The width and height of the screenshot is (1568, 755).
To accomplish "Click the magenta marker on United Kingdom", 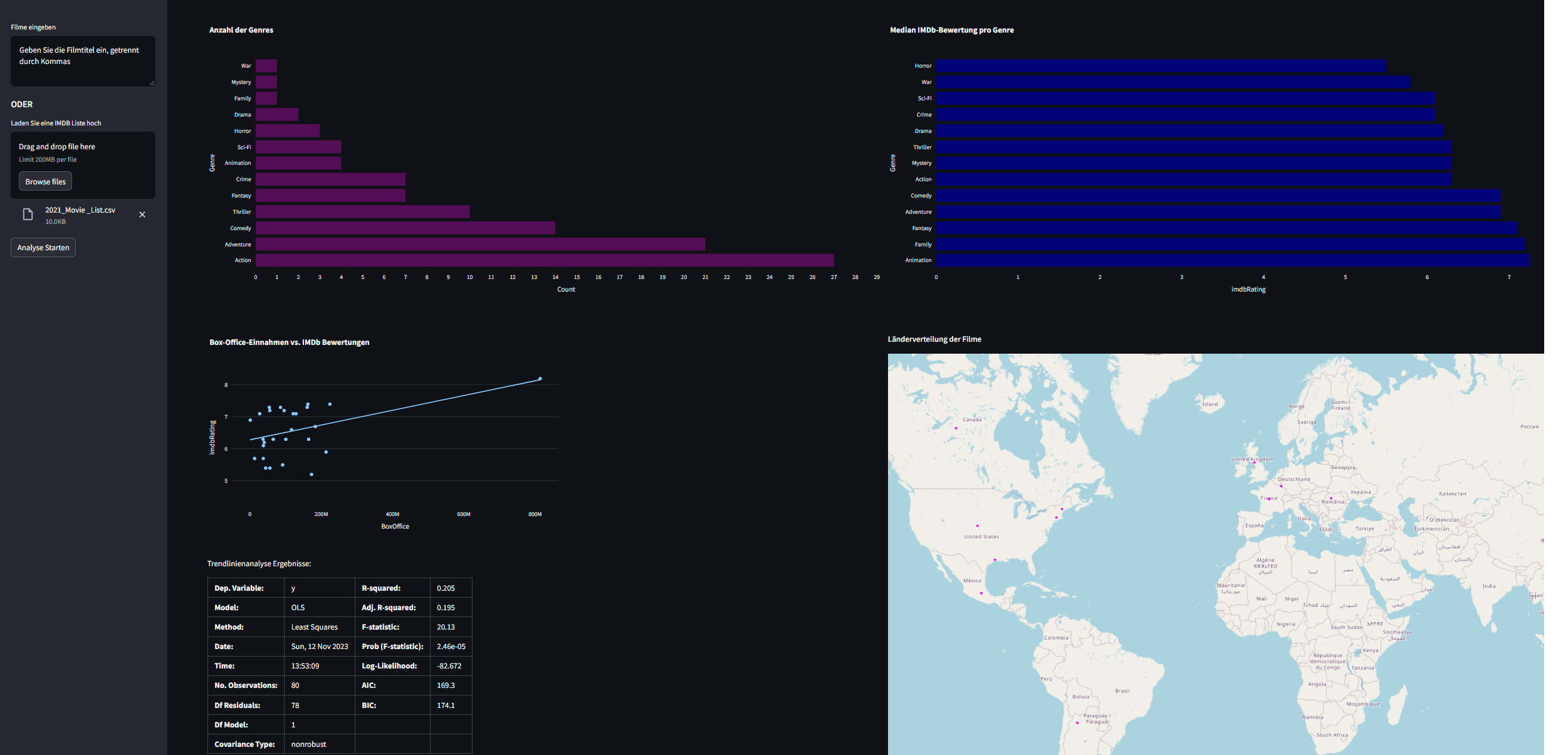I will tap(1254, 463).
